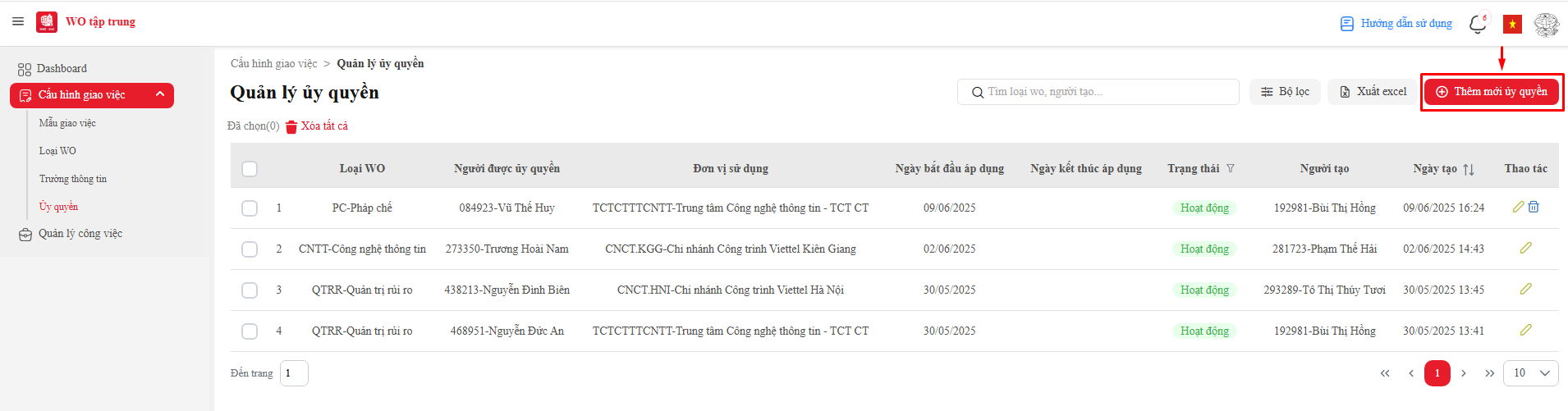
Task: Open the page size dropdown showing 10
Action: coord(1531,373)
